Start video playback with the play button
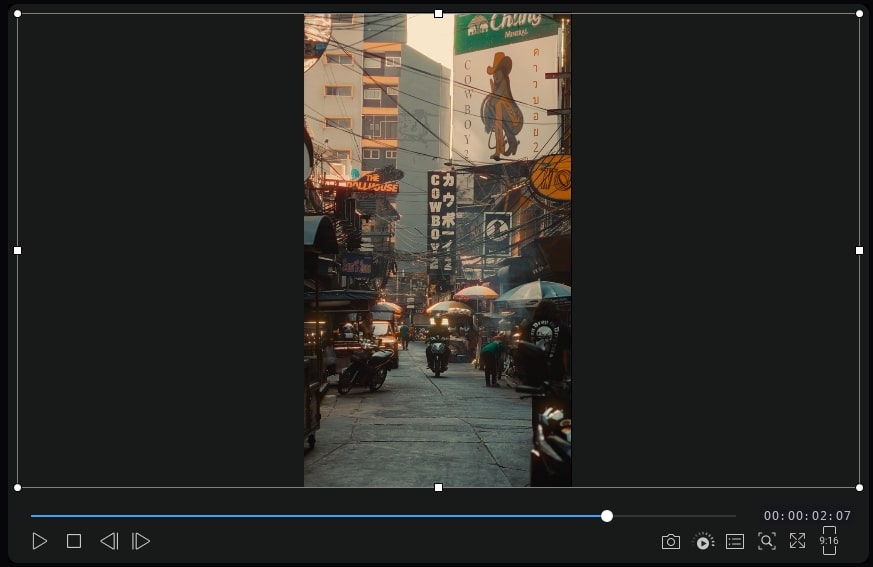 pyautogui.click(x=40, y=541)
